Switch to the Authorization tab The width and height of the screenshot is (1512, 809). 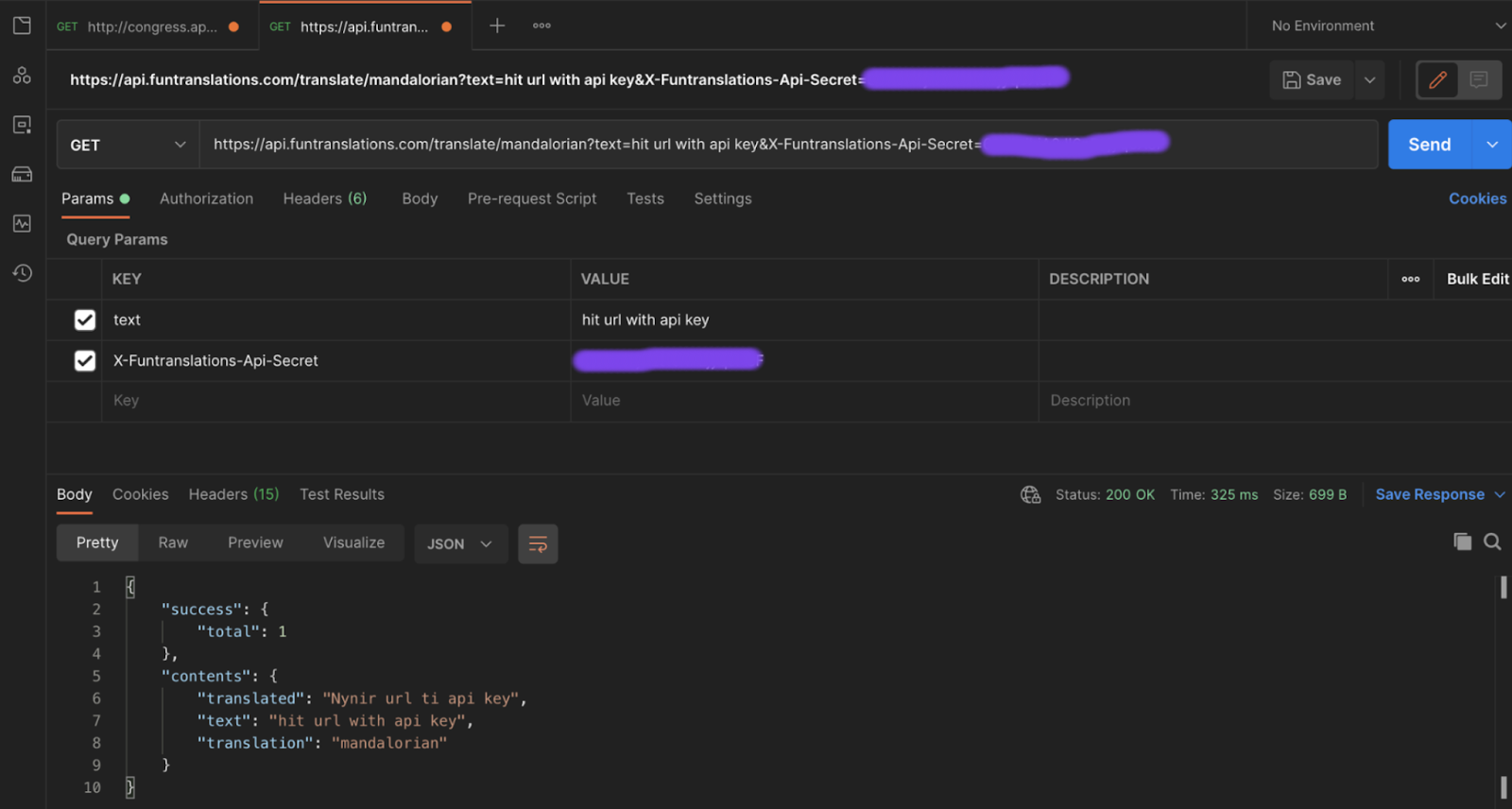[206, 198]
